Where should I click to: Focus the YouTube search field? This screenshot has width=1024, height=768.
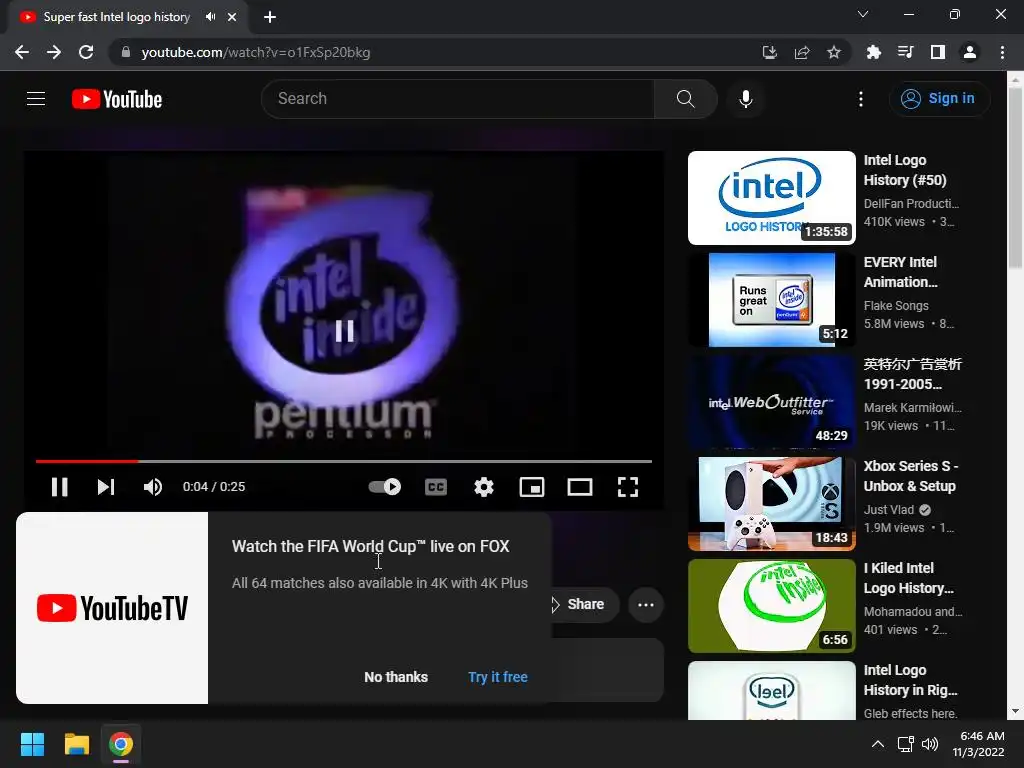[458, 99]
